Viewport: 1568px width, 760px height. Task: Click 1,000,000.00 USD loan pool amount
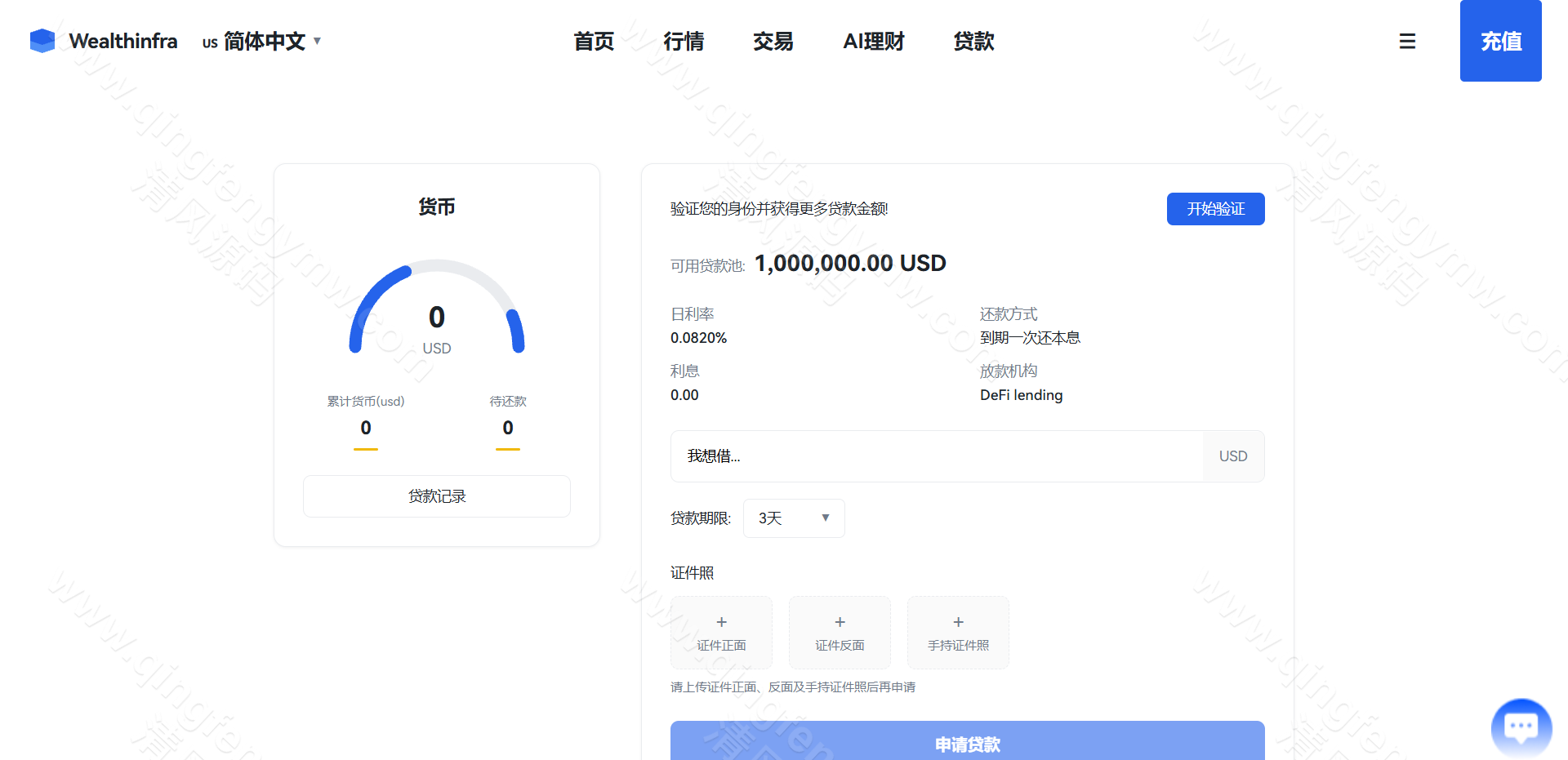click(x=850, y=263)
